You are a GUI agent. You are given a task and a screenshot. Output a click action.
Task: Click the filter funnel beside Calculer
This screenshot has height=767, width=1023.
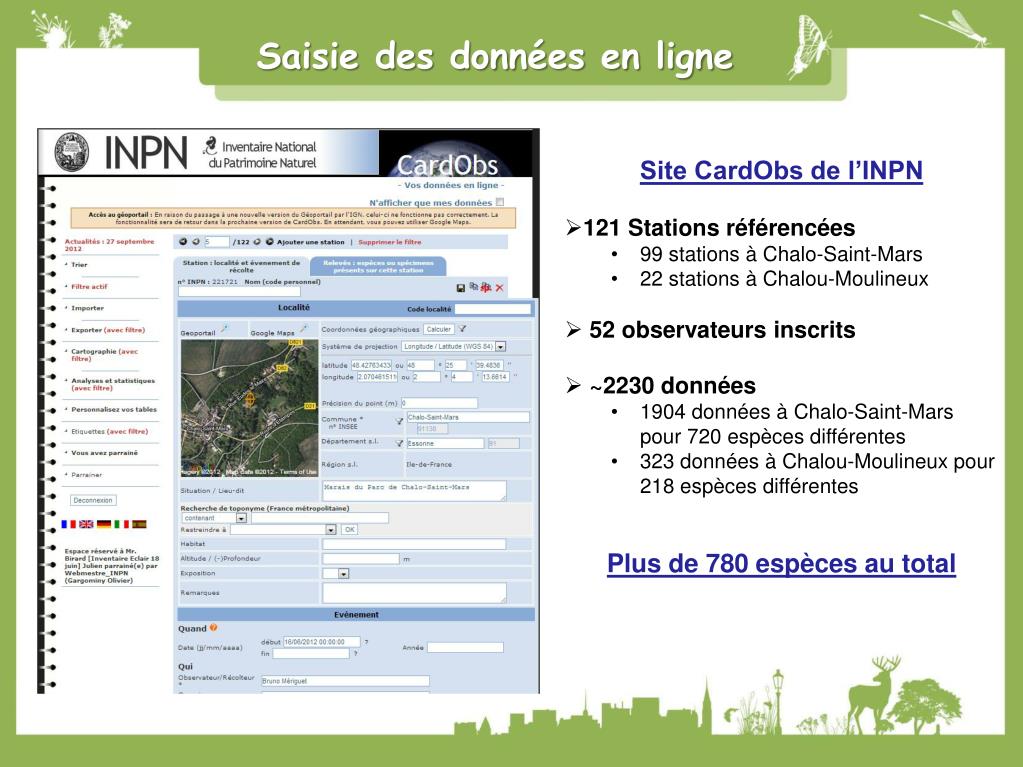[x=462, y=329]
